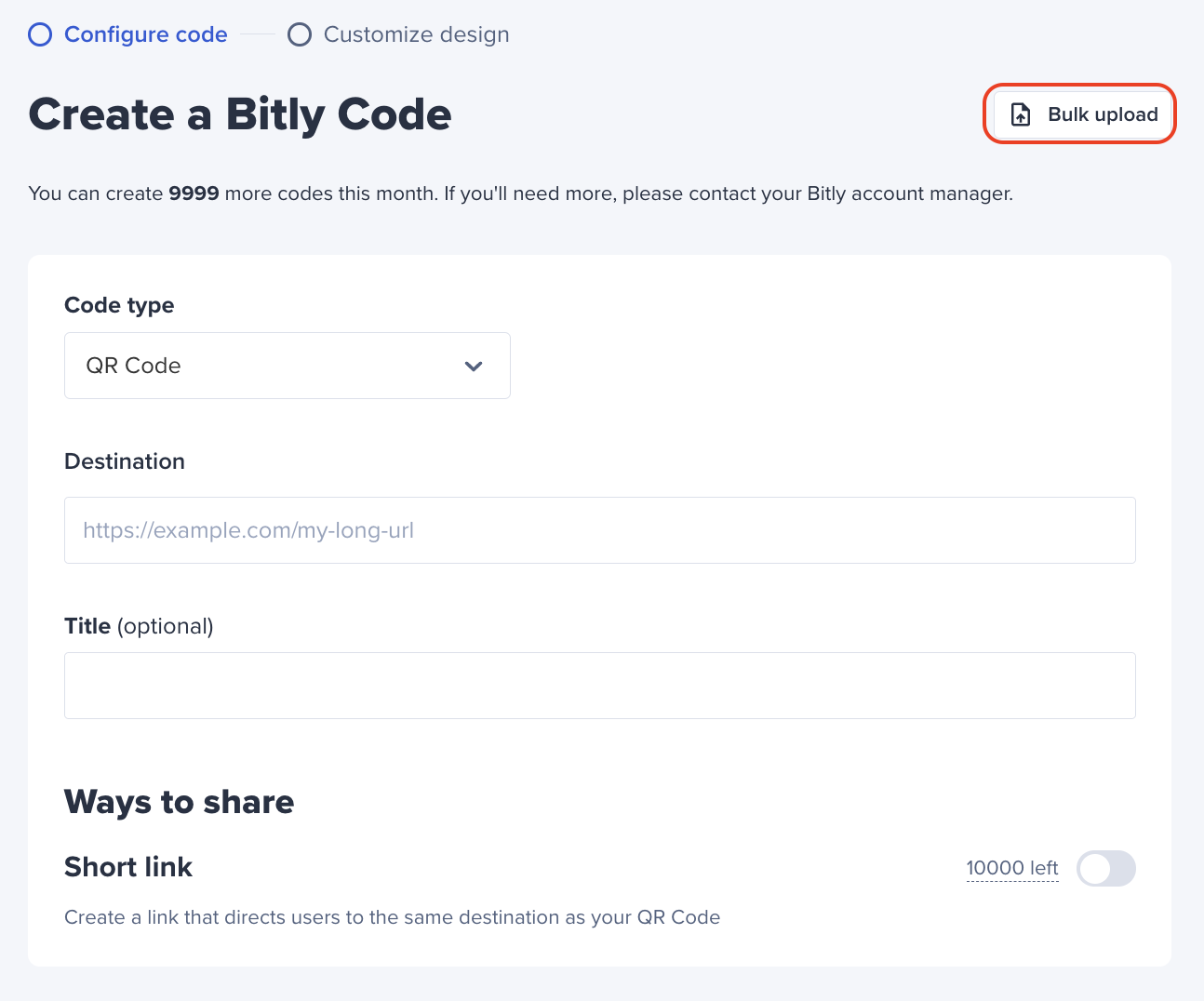The width and height of the screenshot is (1204, 1001).
Task: Enable the Short link toggle
Action: point(1106,869)
